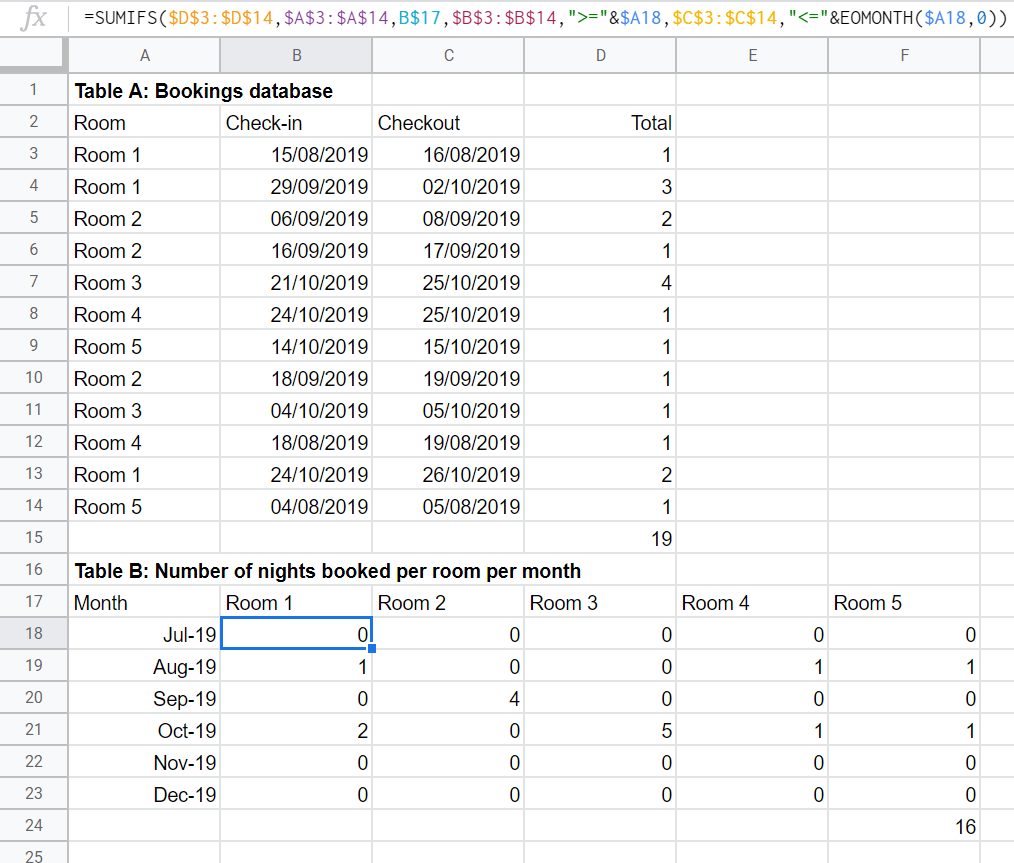Select the Room 2 September value 4
Screen dimensions: 1014x863
point(448,699)
